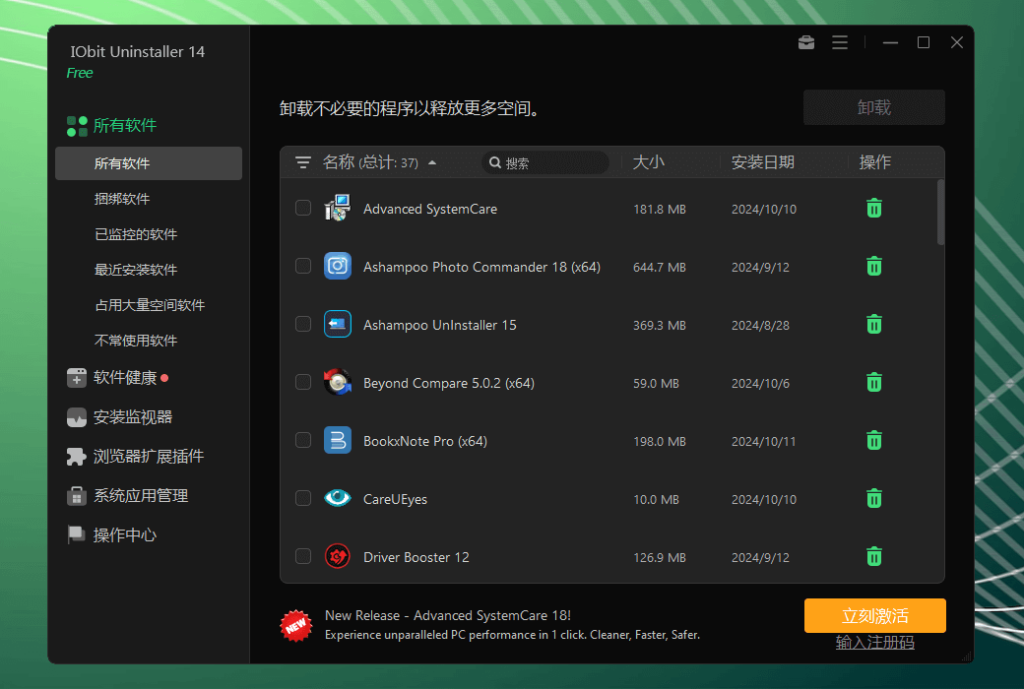This screenshot has width=1024, height=689.
Task: Click the 输入注册码 link
Action: pos(874,643)
